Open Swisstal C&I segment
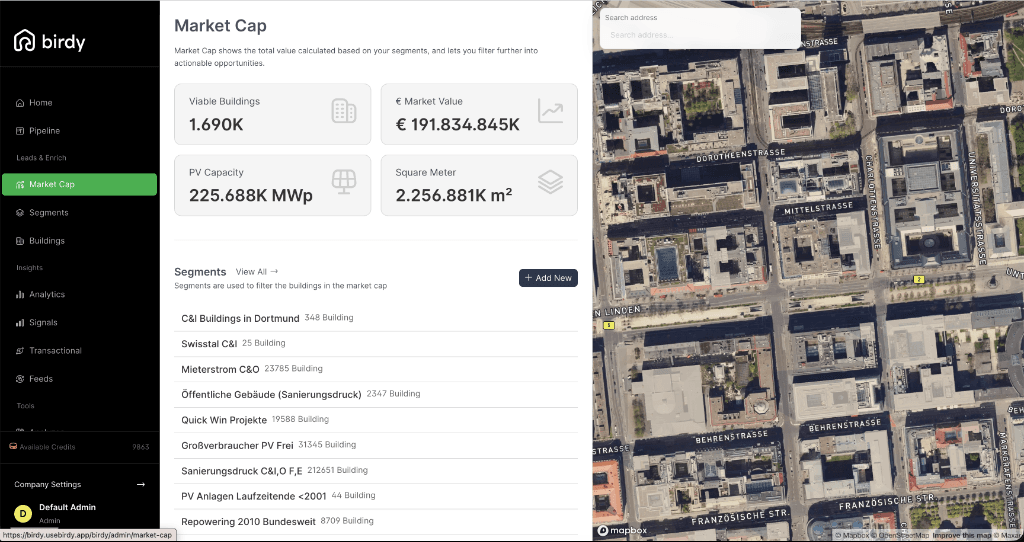1024x542 pixels. point(376,343)
